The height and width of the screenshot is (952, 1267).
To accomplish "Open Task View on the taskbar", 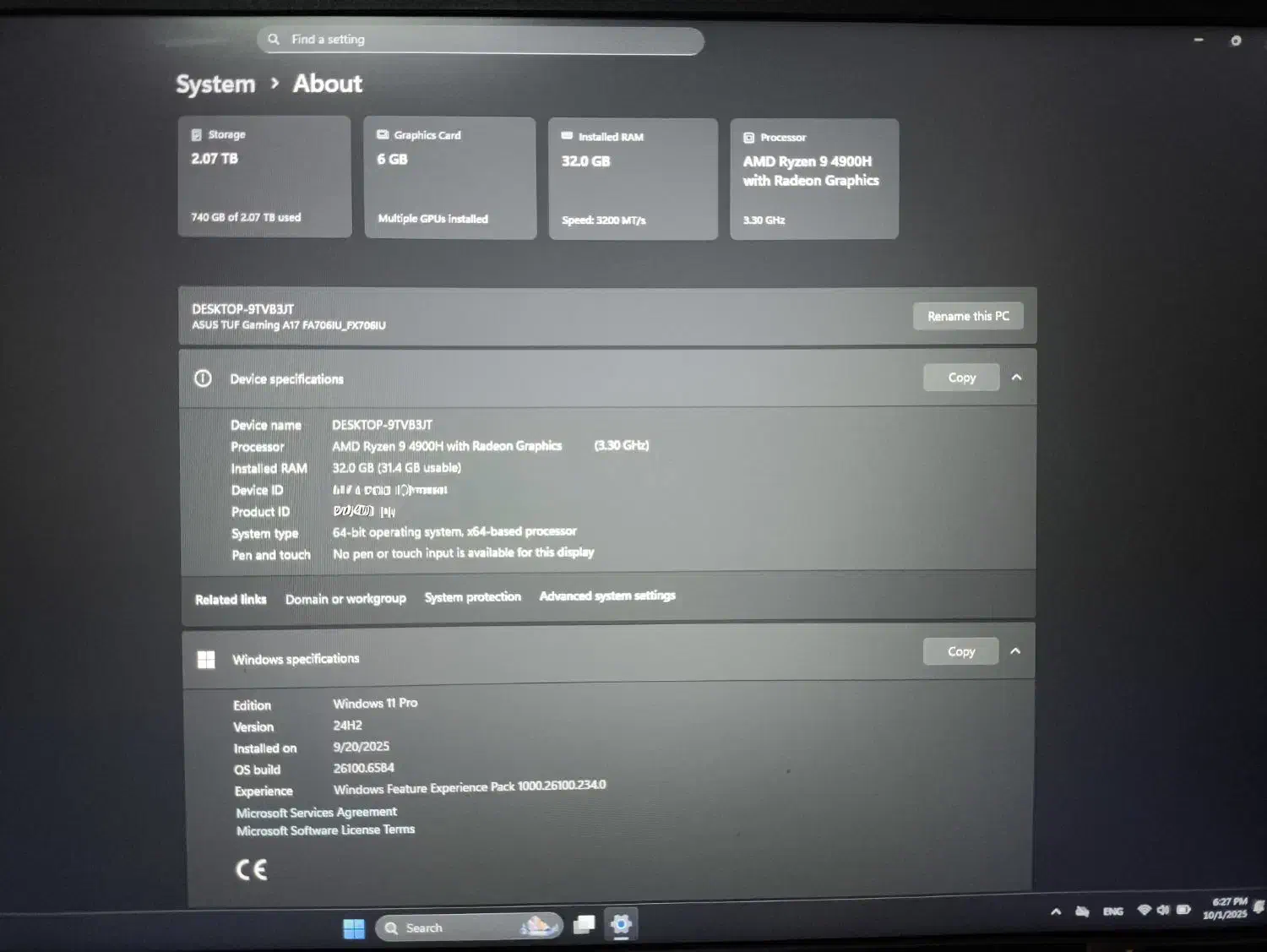I will (584, 926).
